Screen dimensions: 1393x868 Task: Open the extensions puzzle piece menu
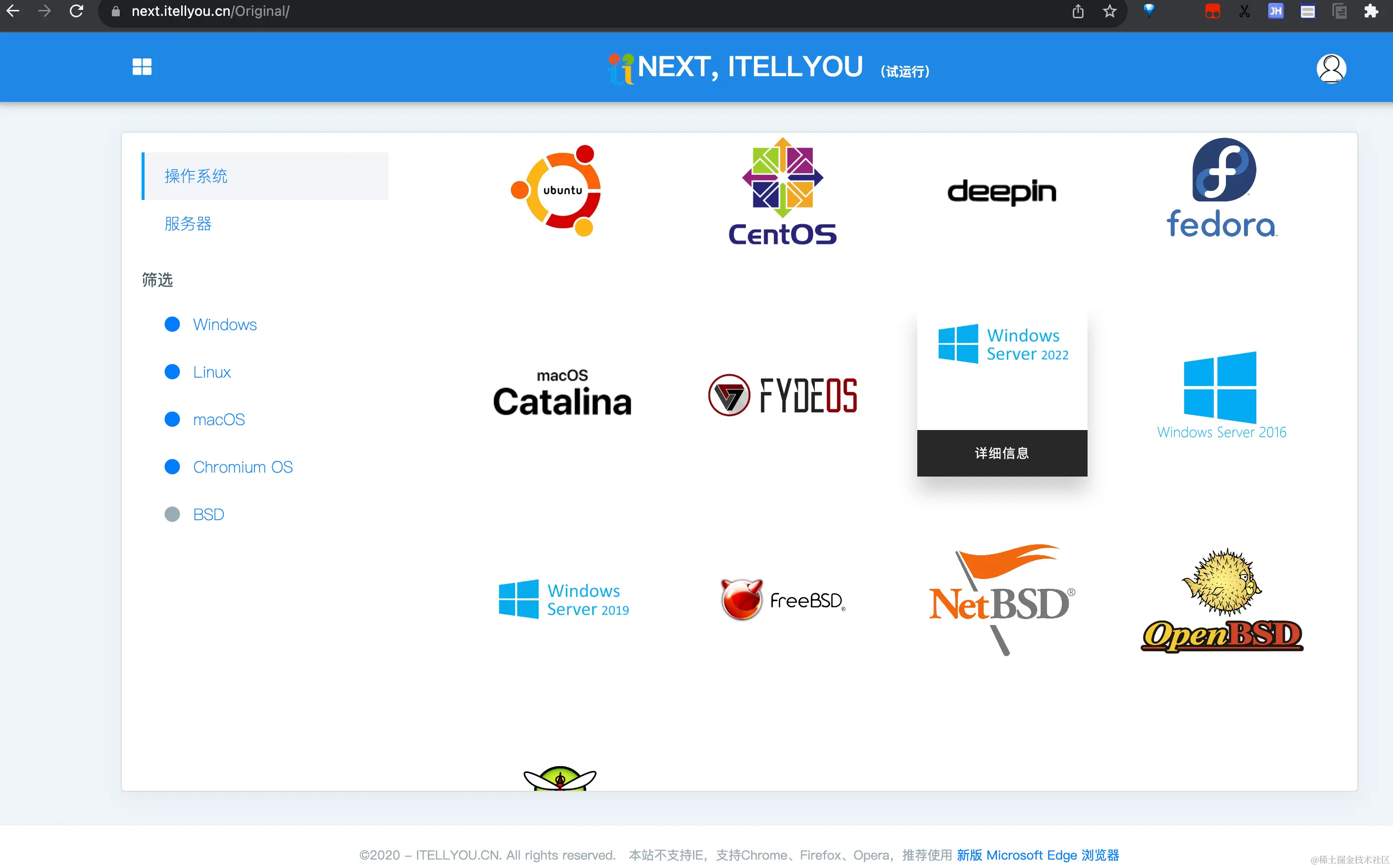(x=1371, y=11)
